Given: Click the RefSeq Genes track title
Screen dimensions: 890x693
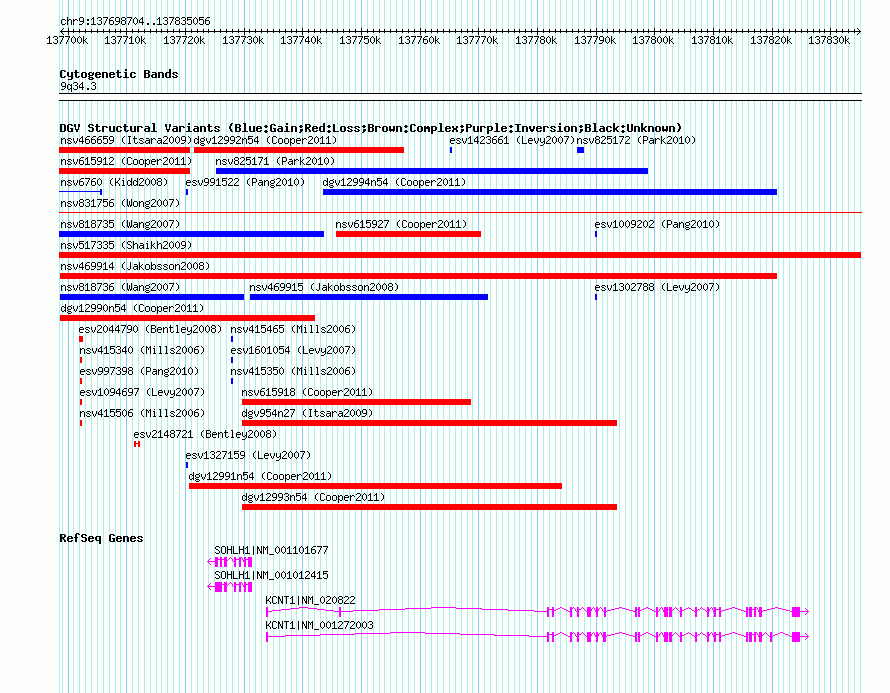Looking at the screenshot, I should (101, 538).
